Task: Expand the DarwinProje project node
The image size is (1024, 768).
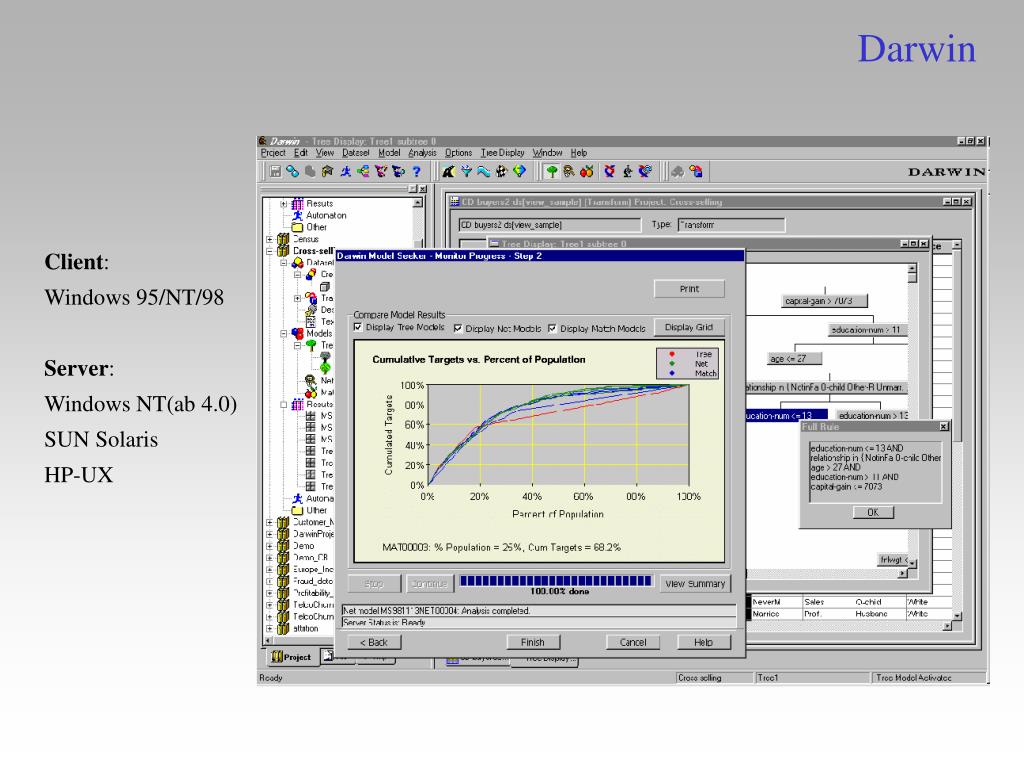Action: pyautogui.click(x=269, y=534)
